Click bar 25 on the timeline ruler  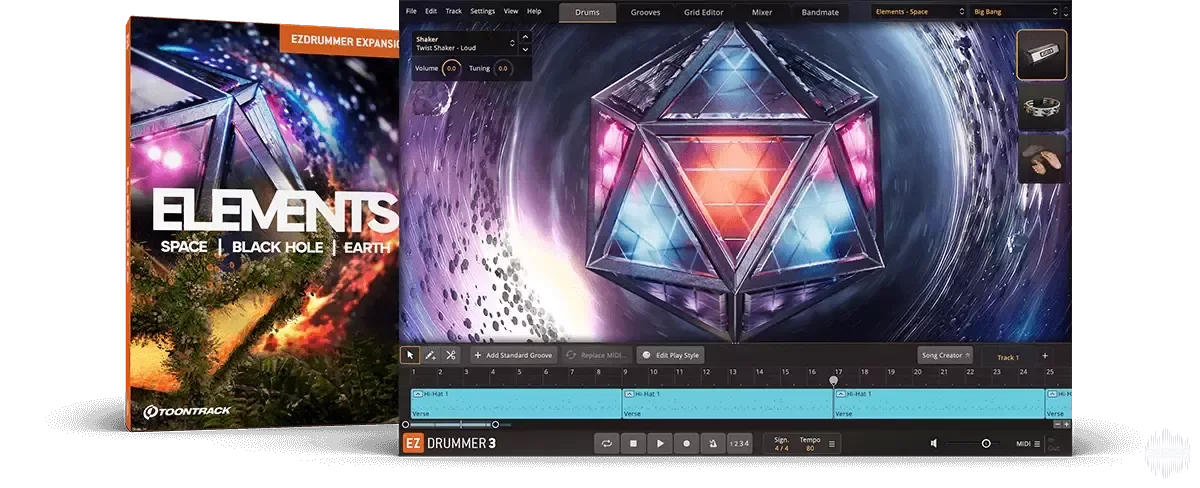tap(1050, 372)
